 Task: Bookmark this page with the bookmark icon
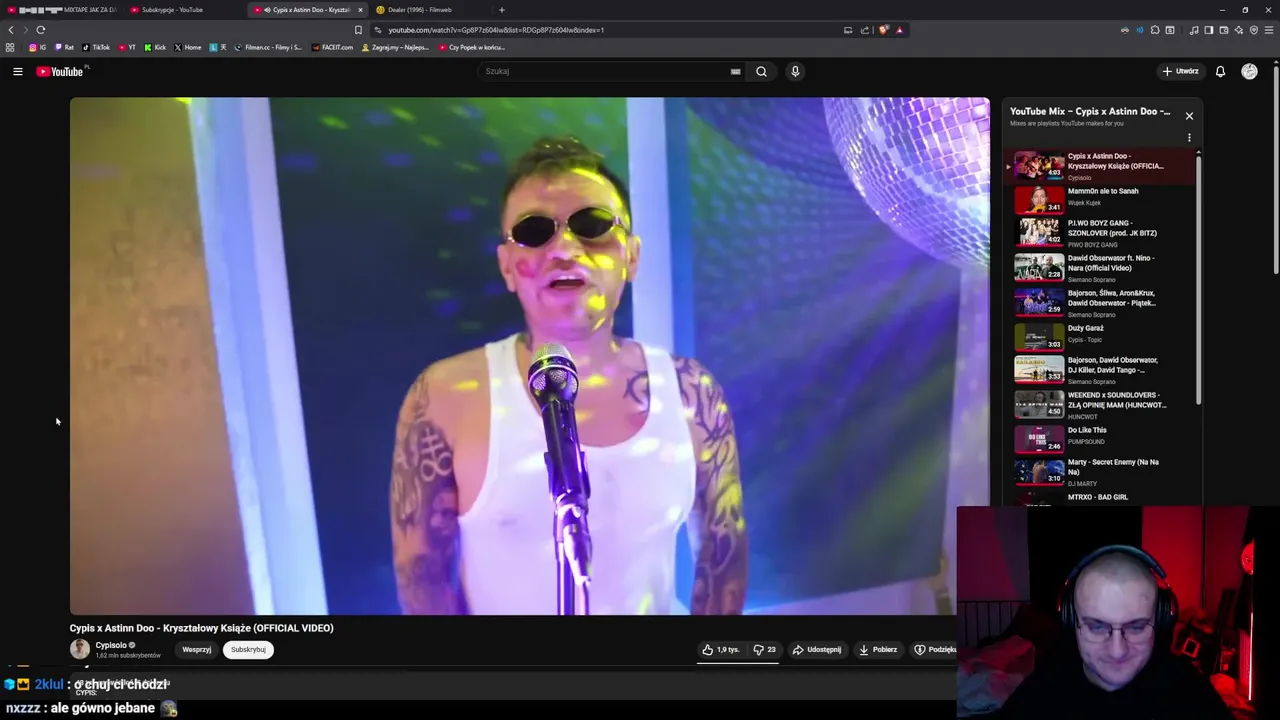tap(358, 30)
